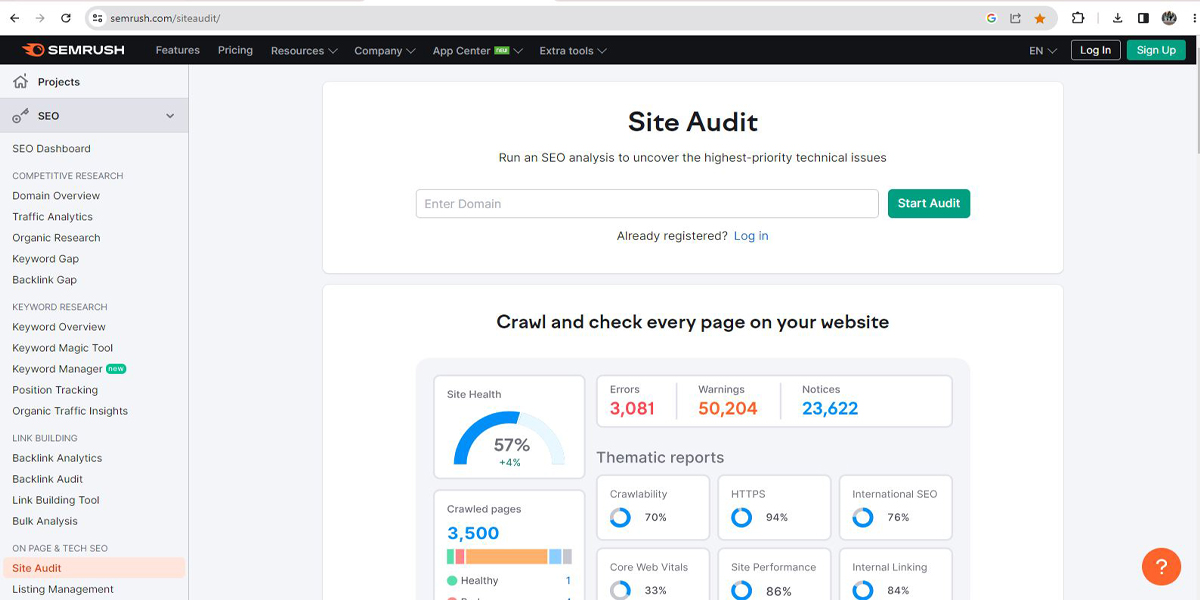Click the Crawled pages color bar
Image resolution: width=1200 pixels, height=600 pixels.
509,556
